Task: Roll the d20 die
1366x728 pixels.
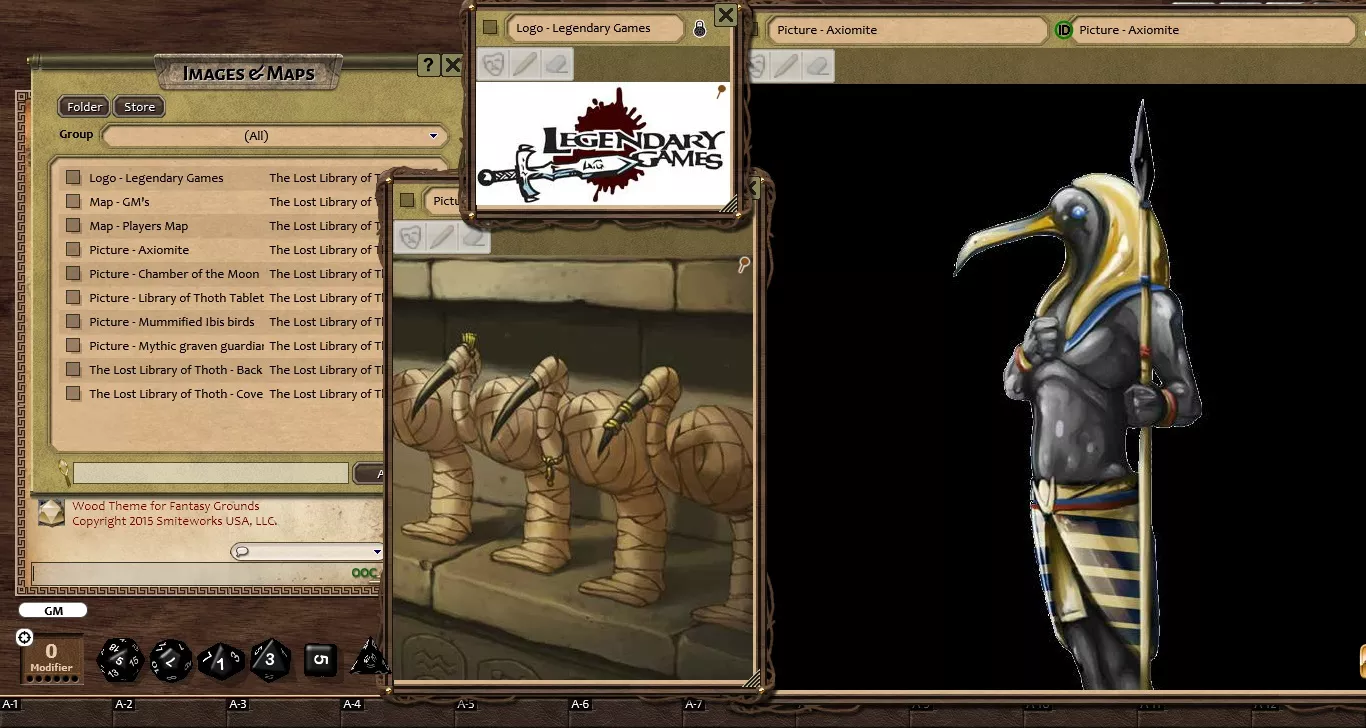Action: tap(120, 660)
